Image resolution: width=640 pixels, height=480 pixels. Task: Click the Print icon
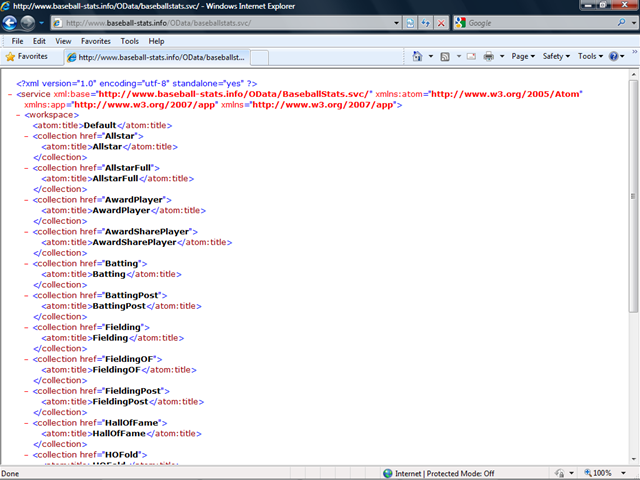tap(488, 57)
